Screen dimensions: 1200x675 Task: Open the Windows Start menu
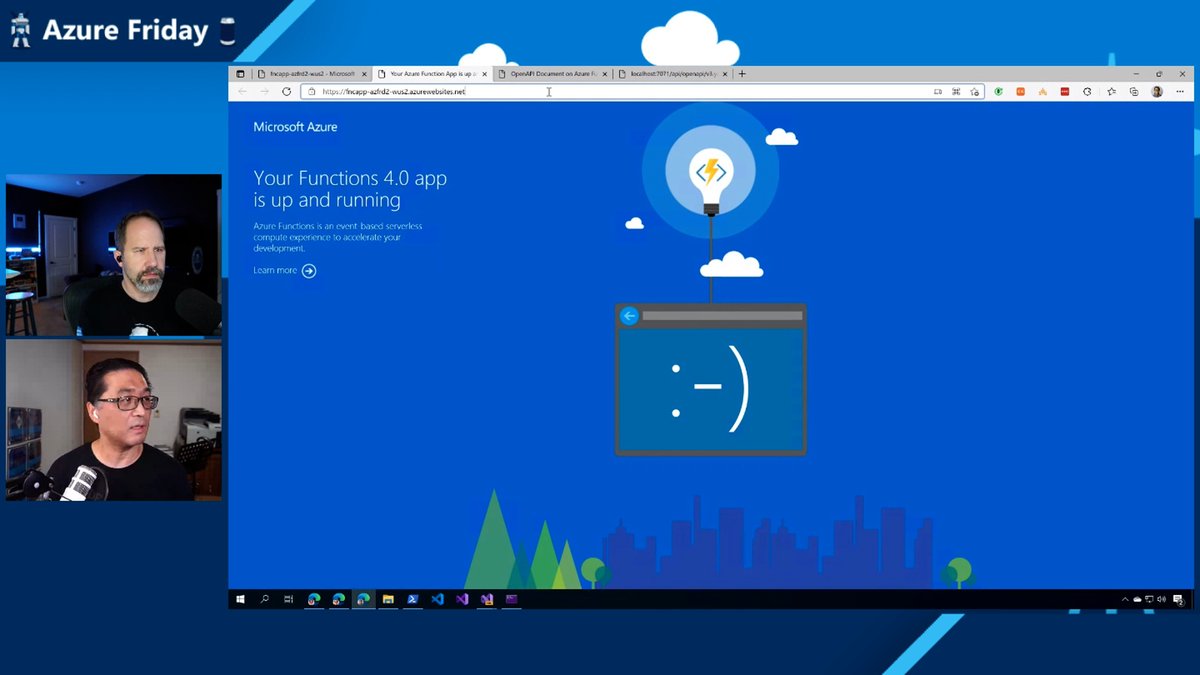[240, 599]
